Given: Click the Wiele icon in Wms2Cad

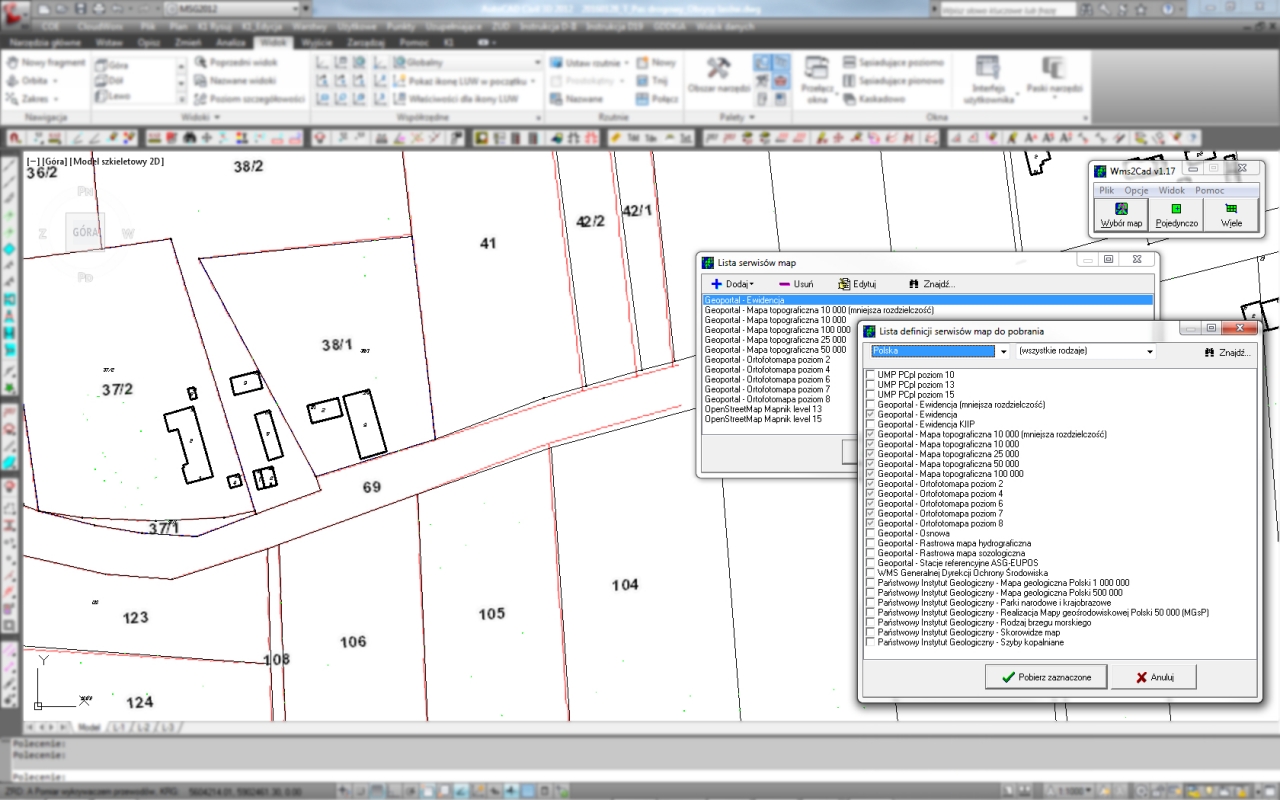Looking at the screenshot, I should coord(1231,210).
